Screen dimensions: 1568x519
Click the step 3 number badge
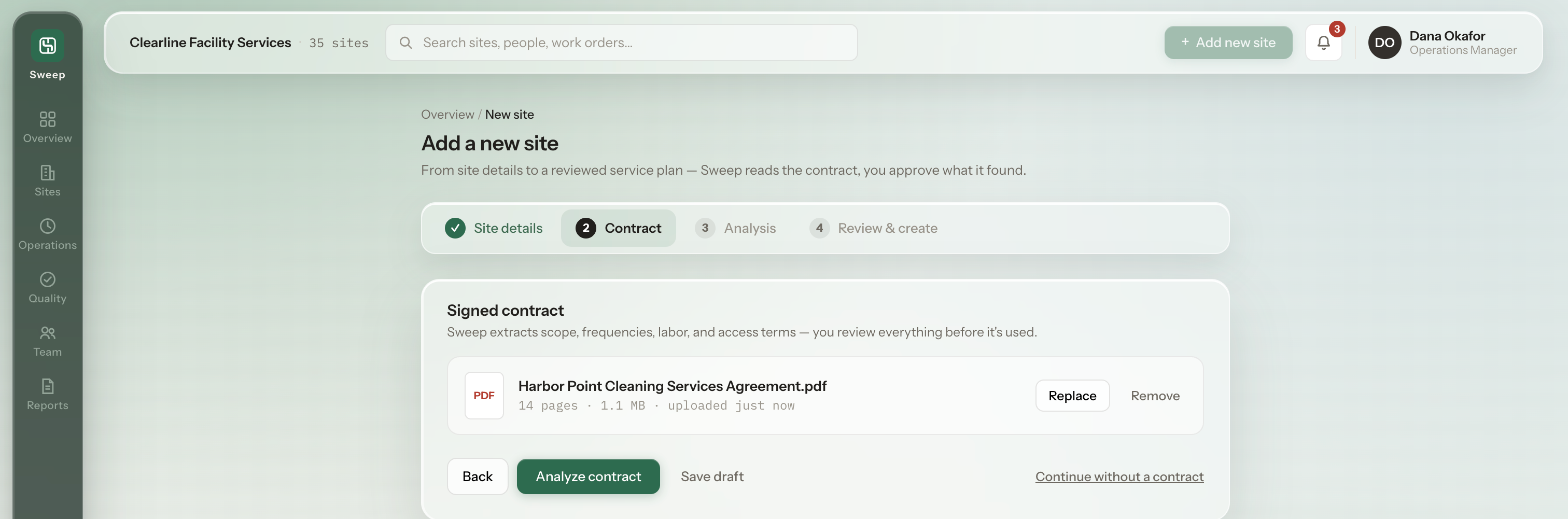[x=705, y=228]
